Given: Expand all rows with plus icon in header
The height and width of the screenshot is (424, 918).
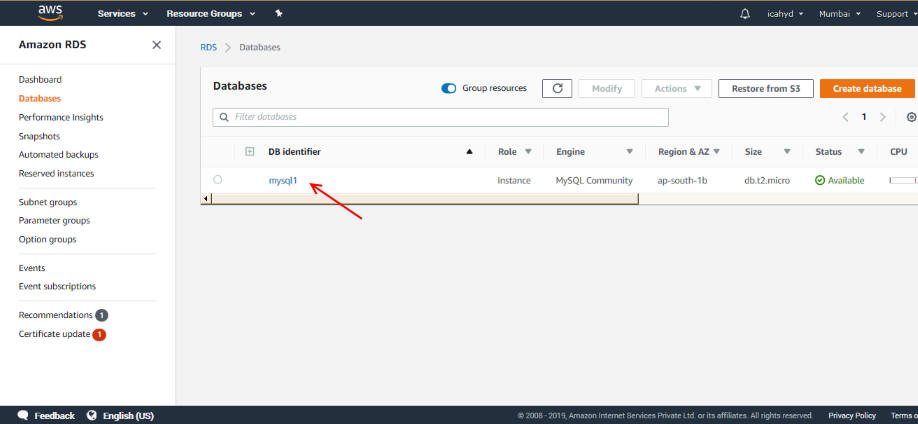Looking at the screenshot, I should tap(249, 152).
